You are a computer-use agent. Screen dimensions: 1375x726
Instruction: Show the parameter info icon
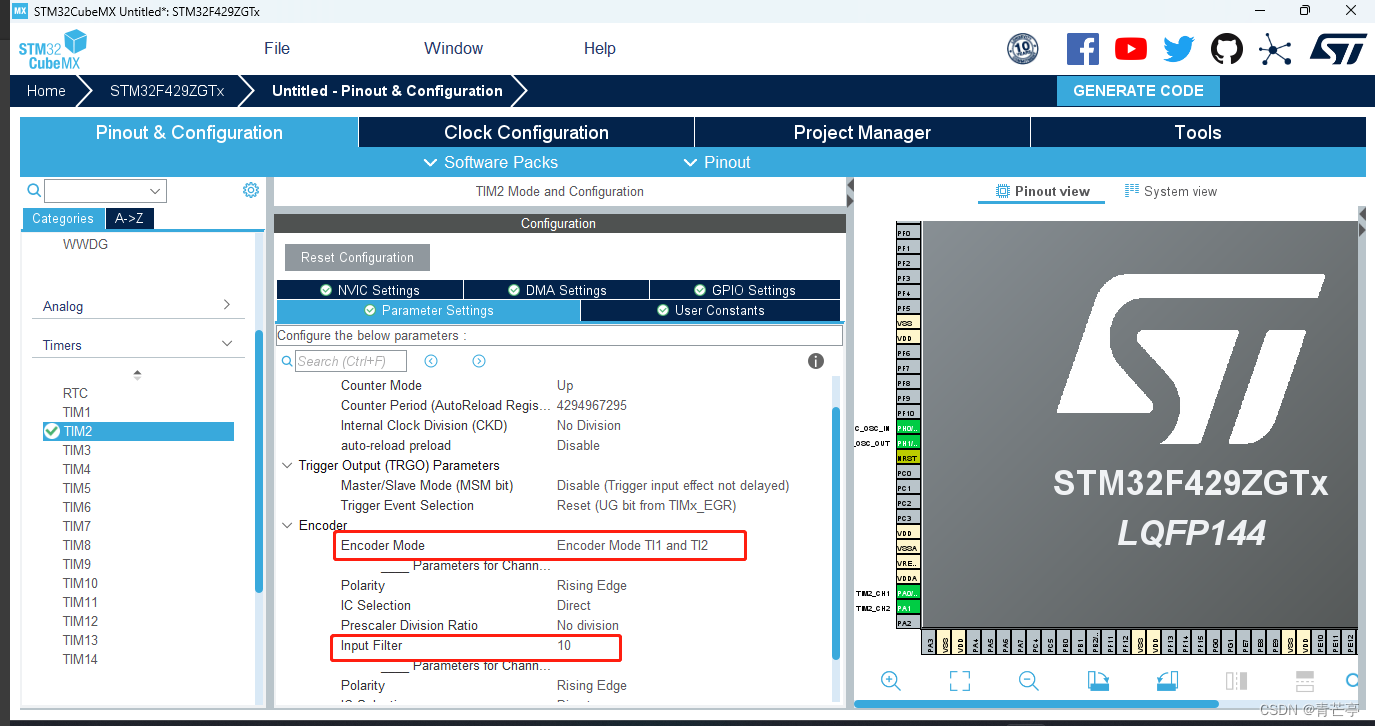[x=816, y=361]
